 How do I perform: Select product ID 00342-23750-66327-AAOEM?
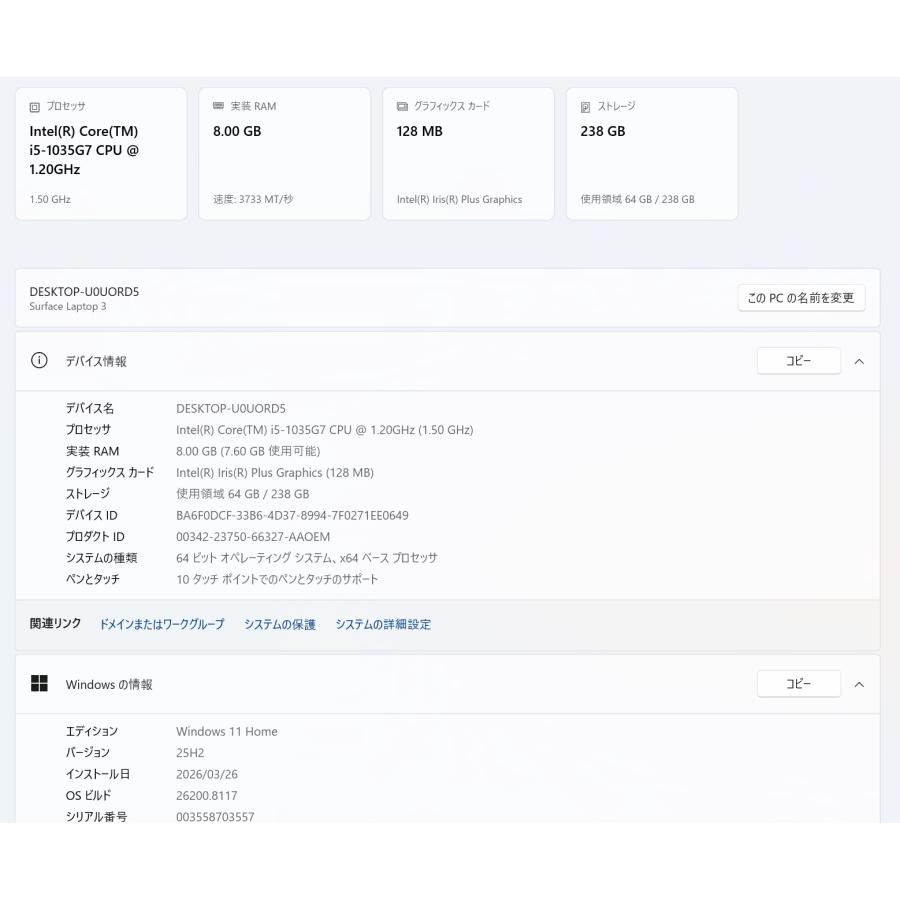253,537
